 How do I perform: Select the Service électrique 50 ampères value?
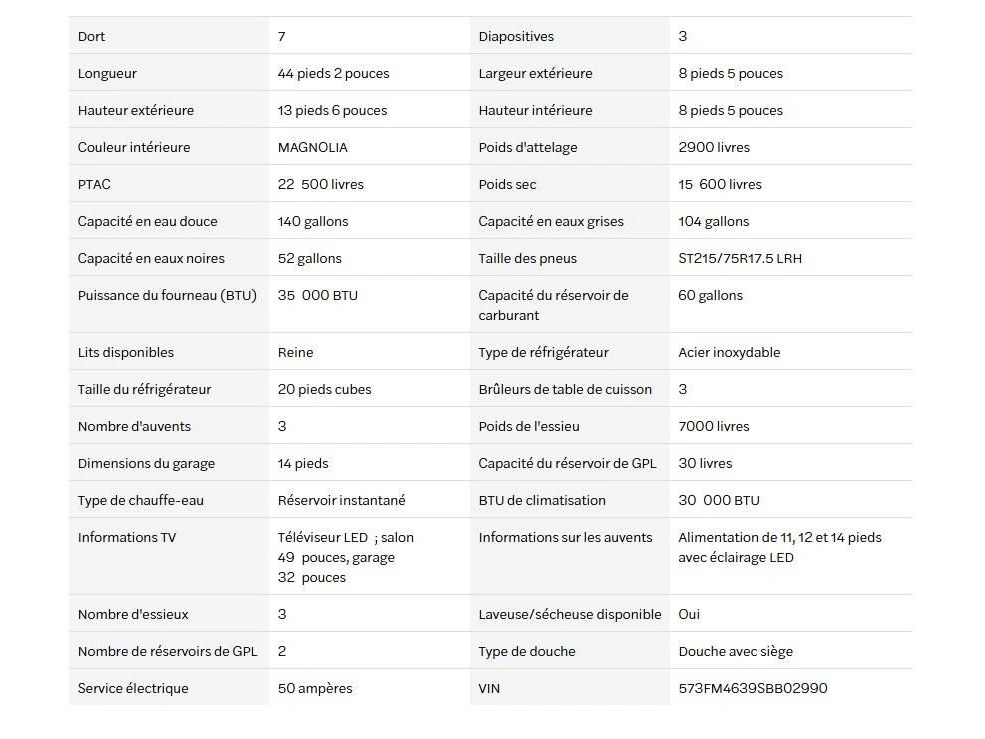(315, 689)
